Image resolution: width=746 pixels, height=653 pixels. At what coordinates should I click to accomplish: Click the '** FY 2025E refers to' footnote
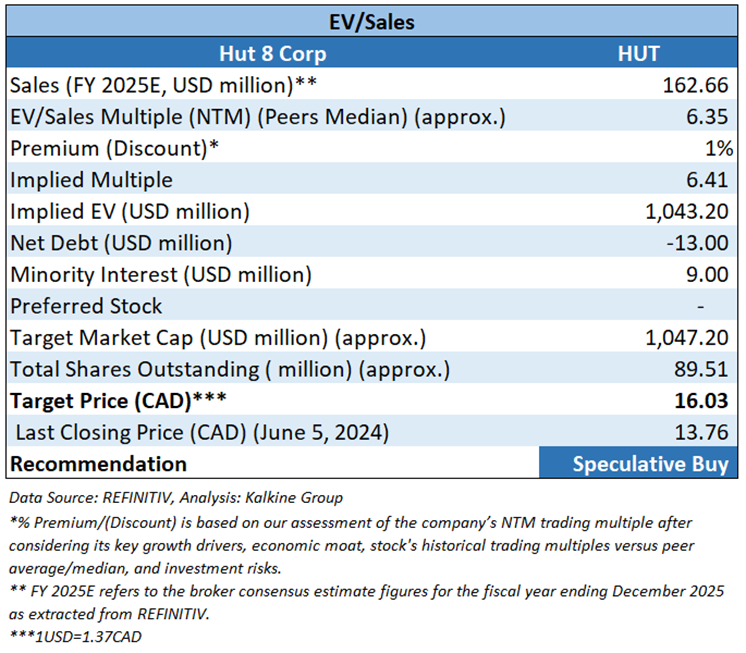[x=366, y=603]
